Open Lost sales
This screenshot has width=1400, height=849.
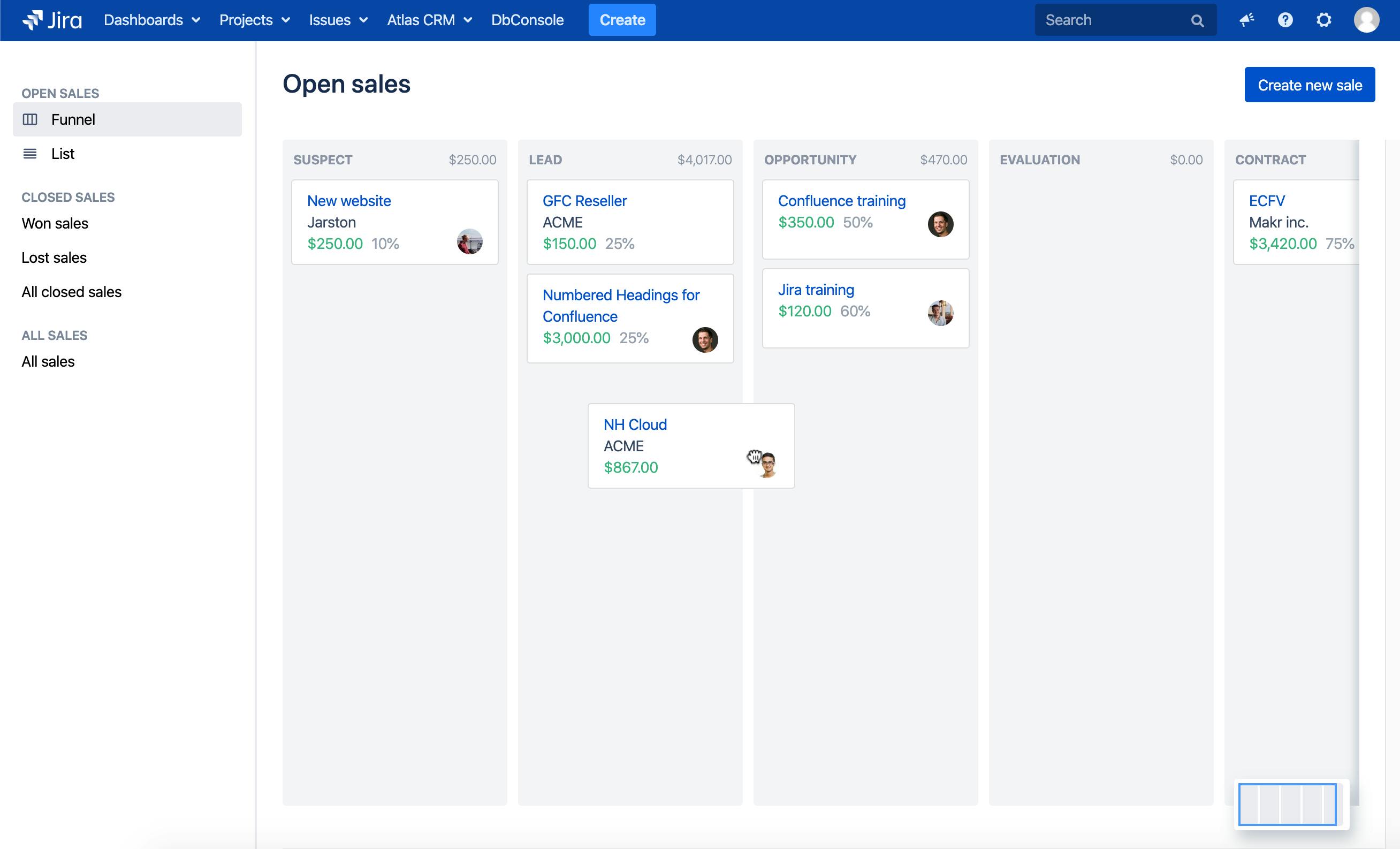[x=54, y=257]
